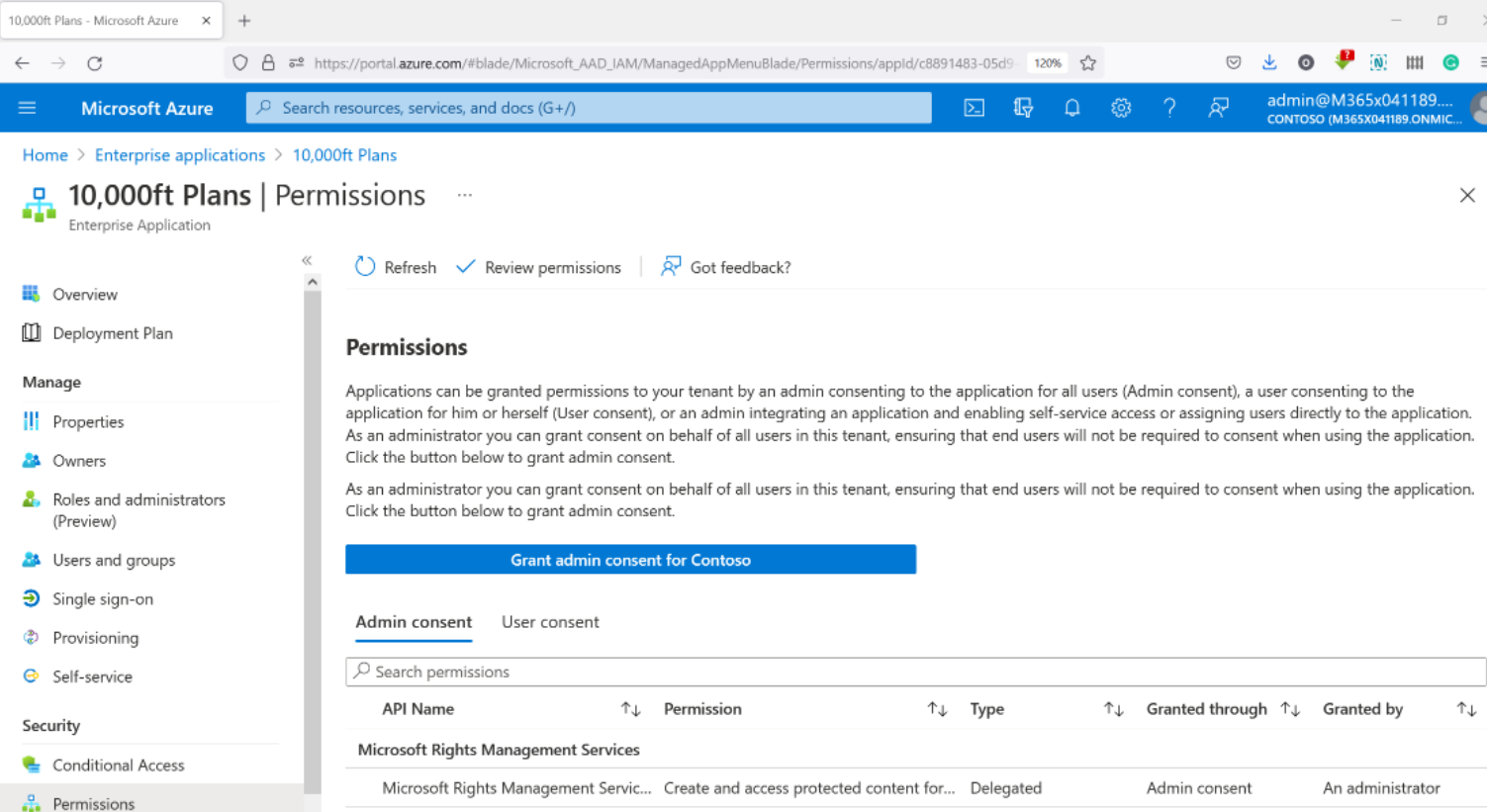This screenshot has width=1487, height=812.
Task: Click the Search permissions field
Action: point(916,672)
